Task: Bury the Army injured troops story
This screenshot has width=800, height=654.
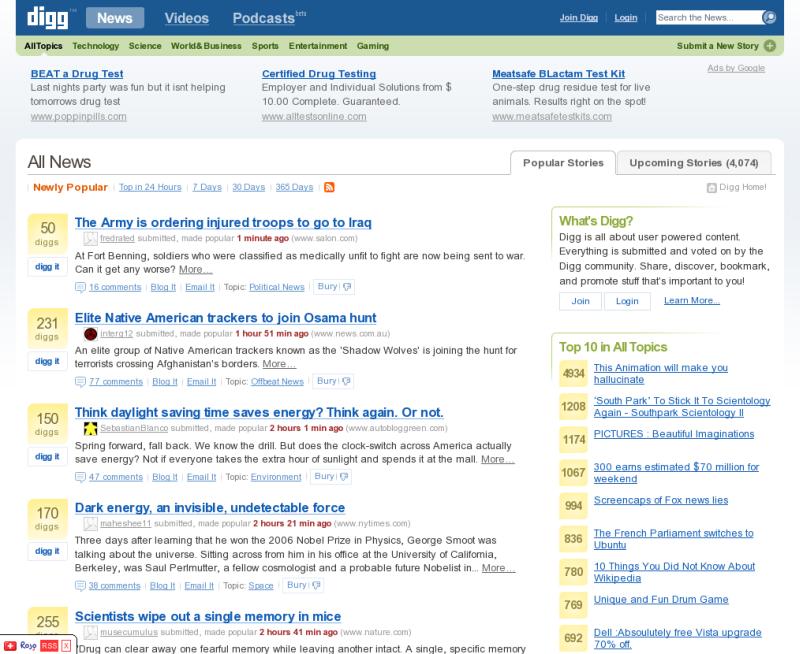Action: (334, 287)
